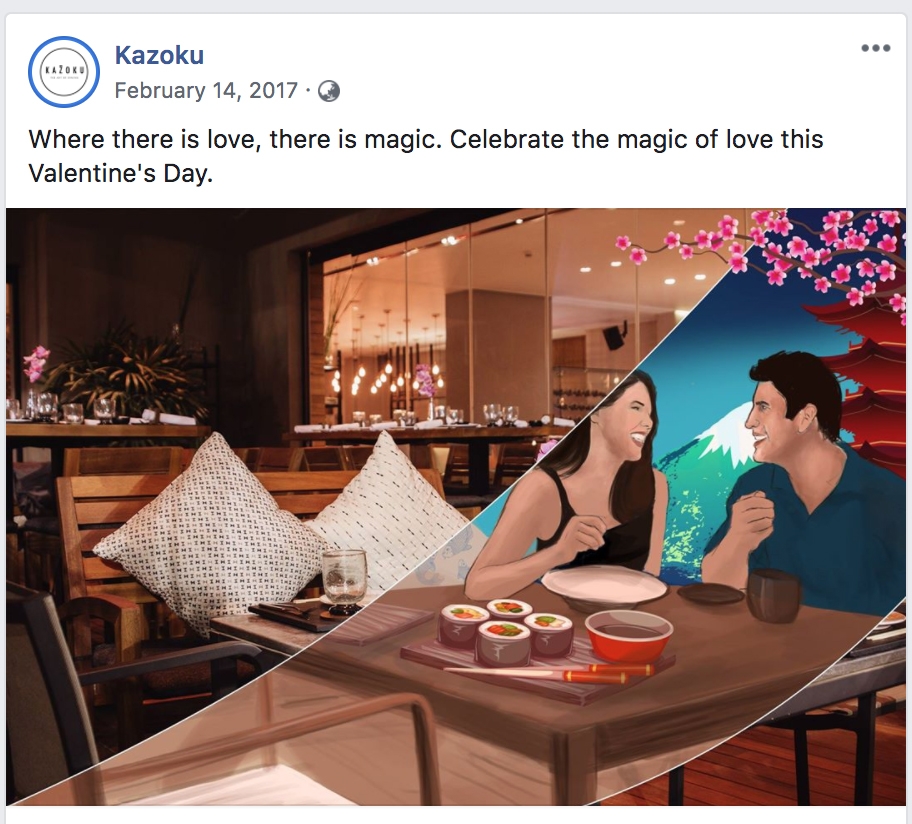Screen dimensions: 912x824
Task: Click the red soy sauce bowl
Action: pos(629,636)
